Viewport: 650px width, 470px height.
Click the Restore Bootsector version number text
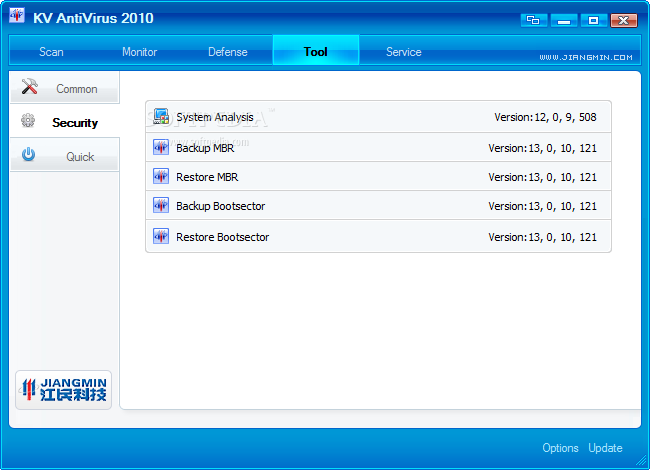[x=543, y=237]
